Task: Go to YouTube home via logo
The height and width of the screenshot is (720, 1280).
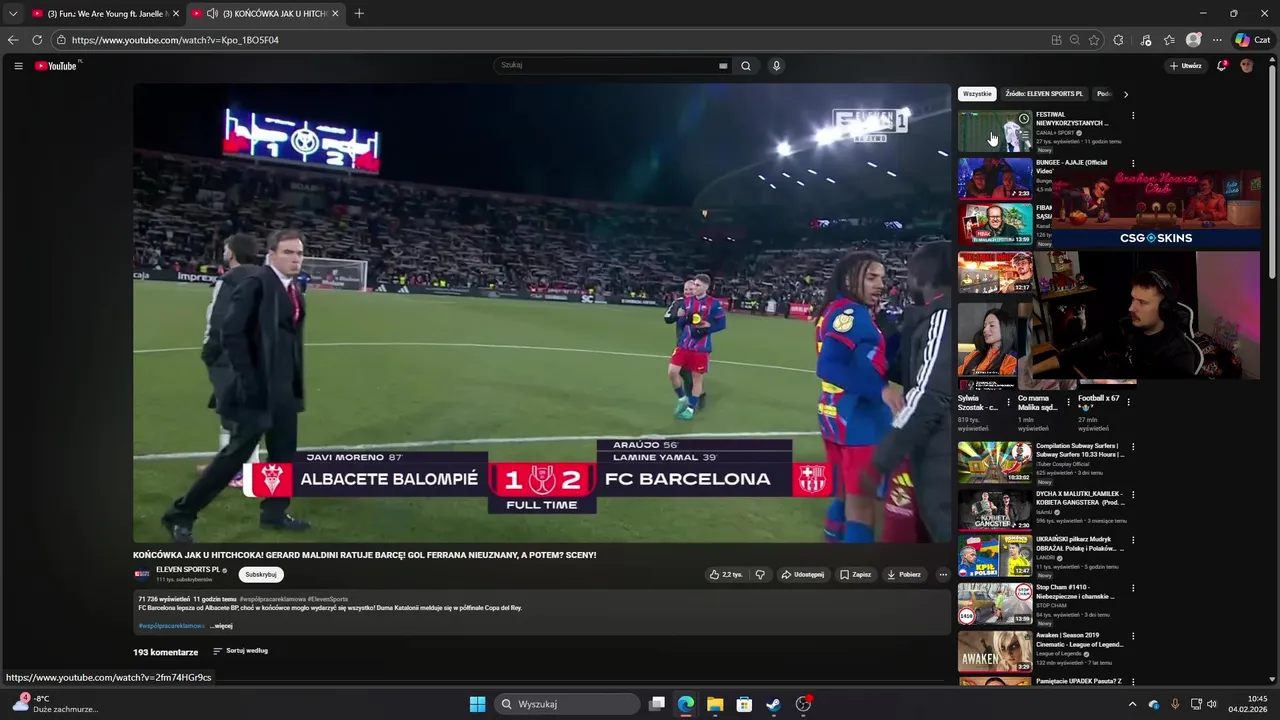Action: tap(56, 66)
